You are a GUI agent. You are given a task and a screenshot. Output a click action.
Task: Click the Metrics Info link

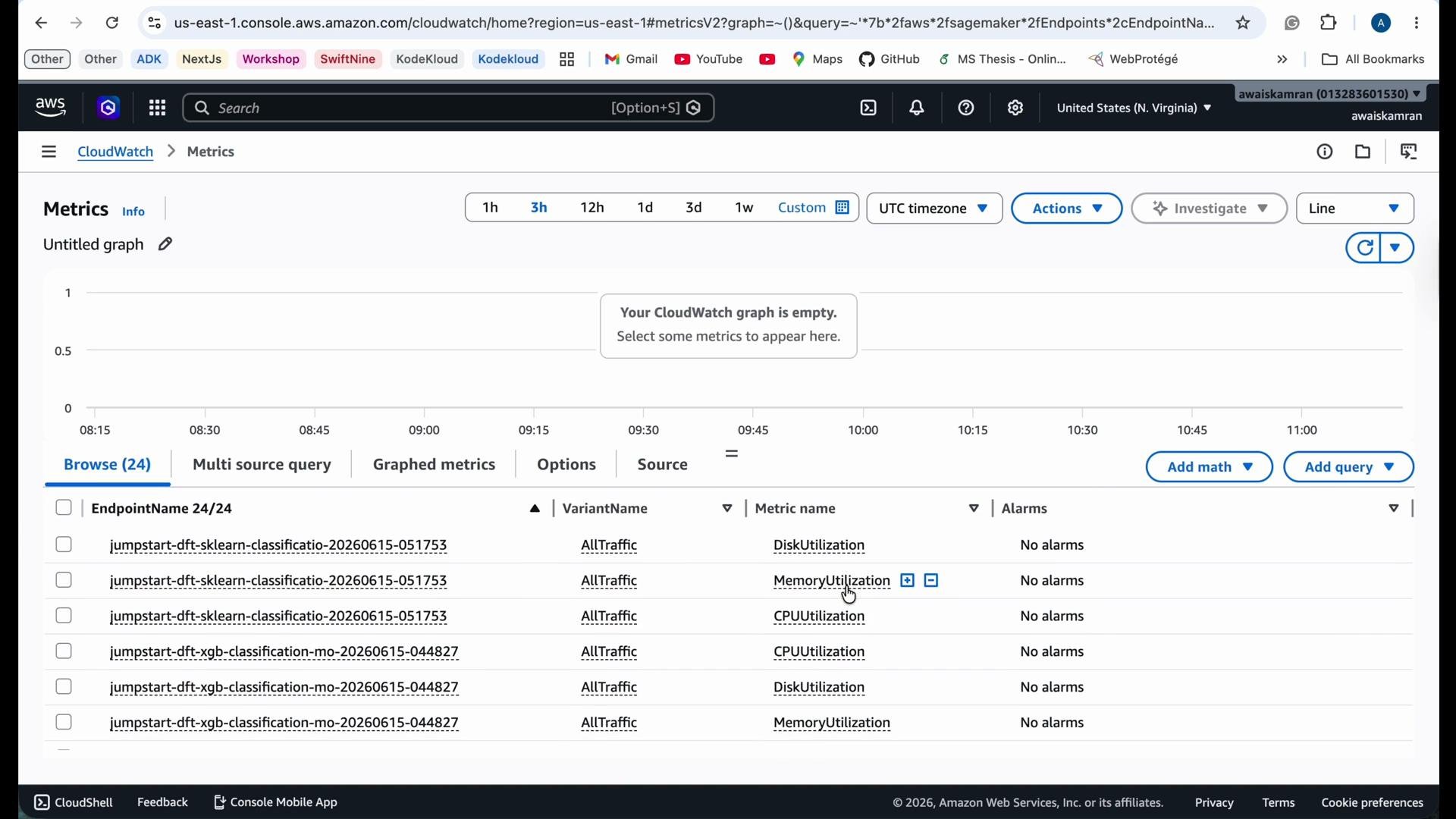[133, 212]
